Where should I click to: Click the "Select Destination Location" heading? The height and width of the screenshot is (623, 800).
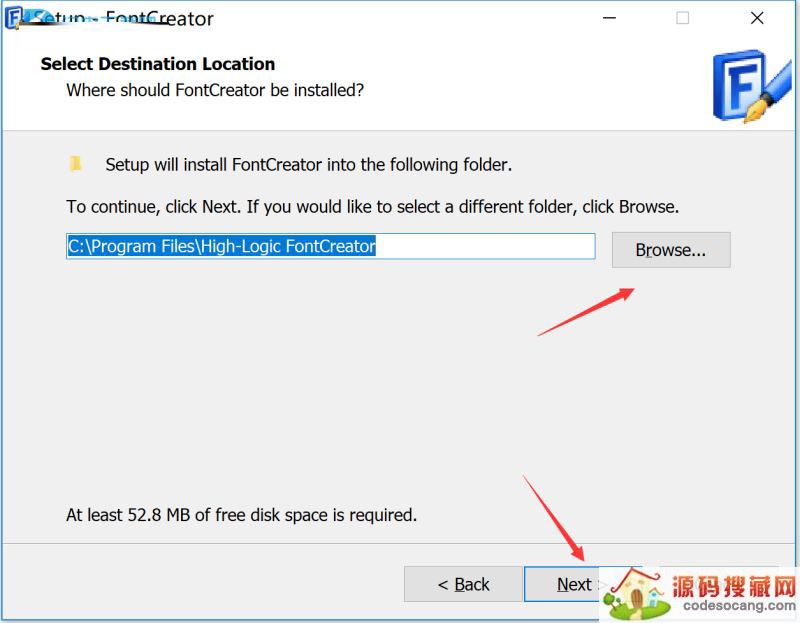pyautogui.click(x=158, y=64)
